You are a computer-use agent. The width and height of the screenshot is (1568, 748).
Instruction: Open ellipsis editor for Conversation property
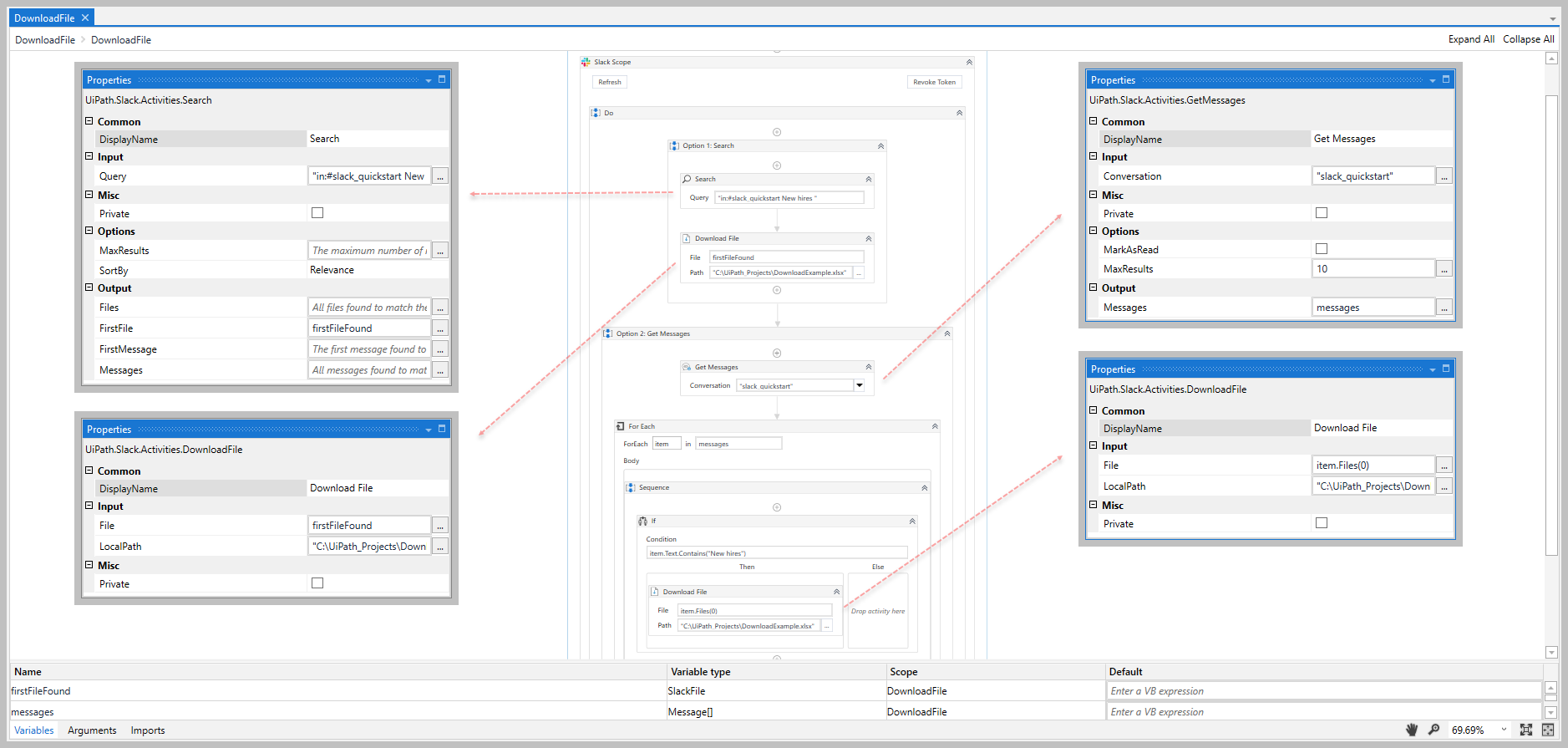[1444, 176]
